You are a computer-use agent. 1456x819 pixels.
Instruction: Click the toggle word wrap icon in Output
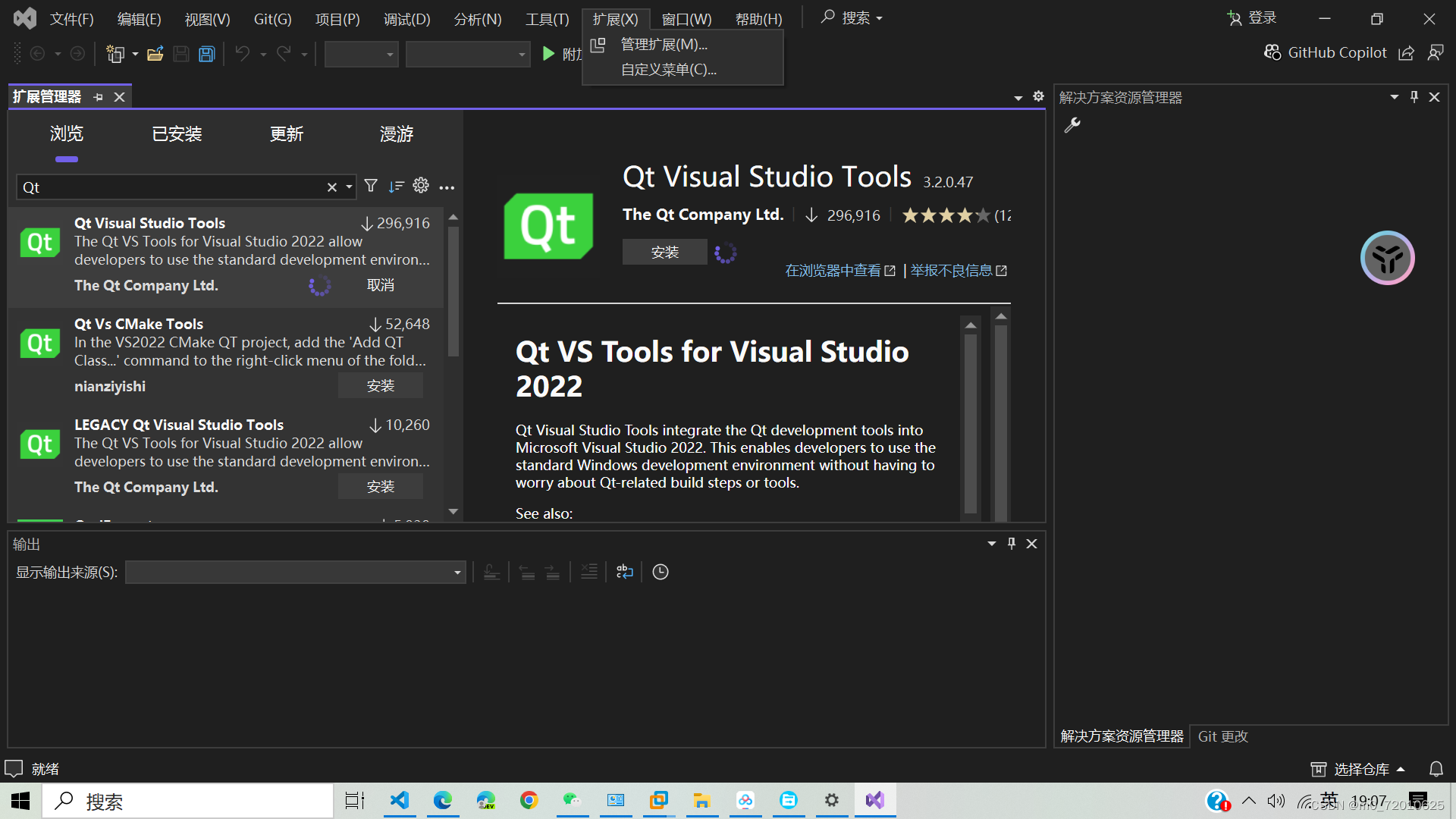click(624, 572)
